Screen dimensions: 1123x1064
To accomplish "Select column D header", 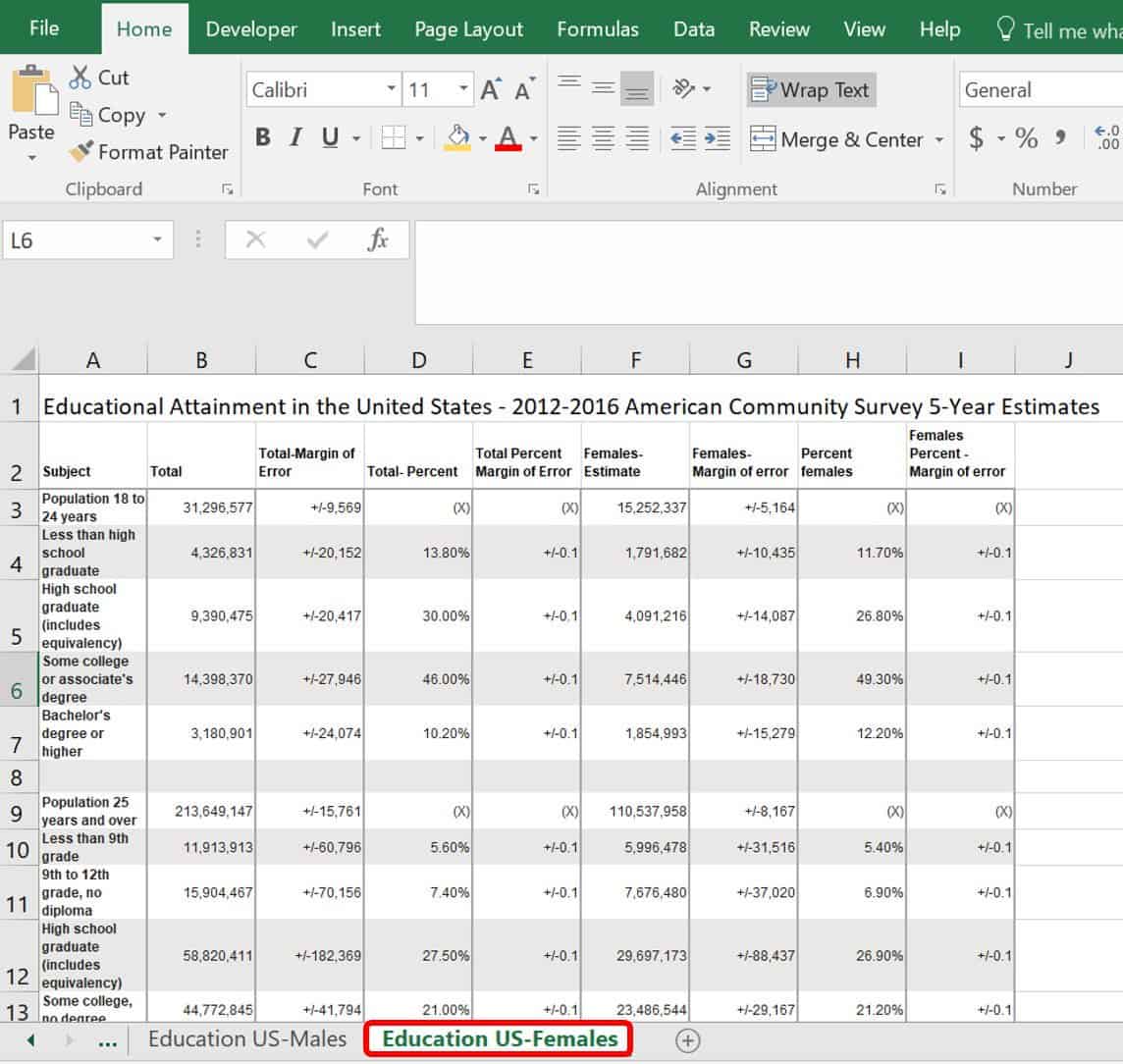I will point(418,359).
